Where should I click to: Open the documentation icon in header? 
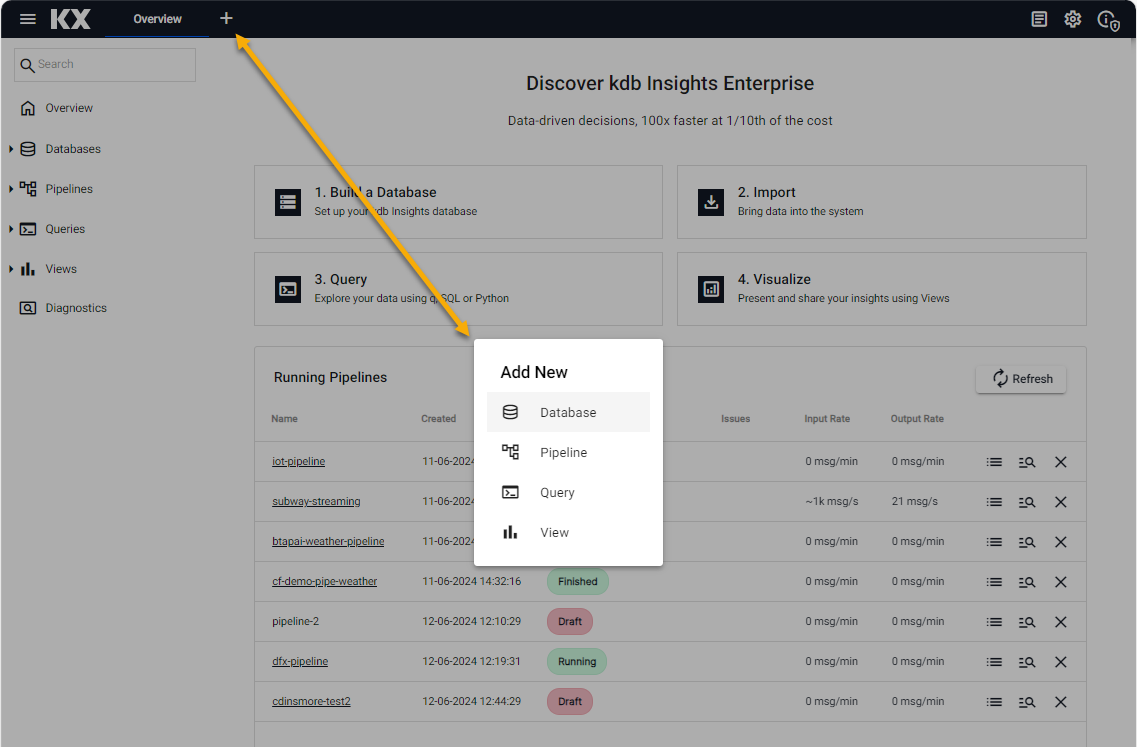[x=1039, y=19]
